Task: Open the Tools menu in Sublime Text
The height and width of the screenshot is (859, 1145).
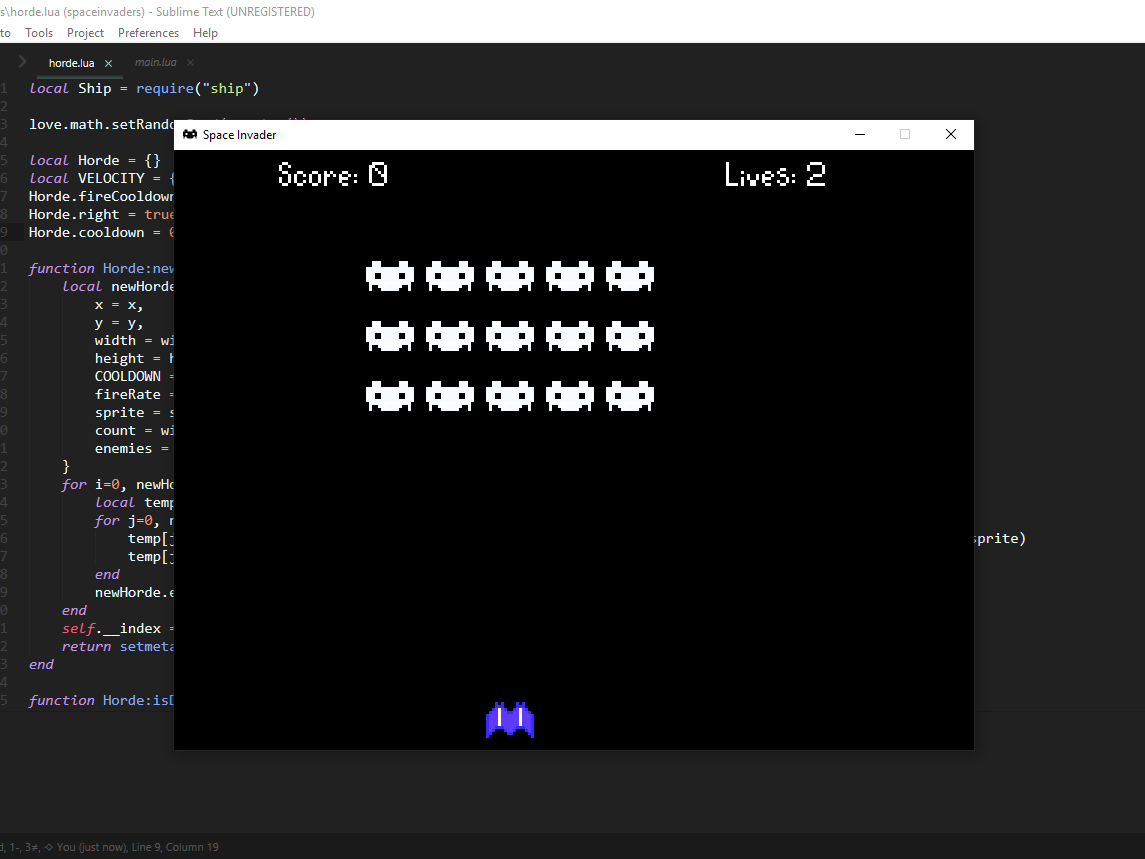Action: (39, 33)
